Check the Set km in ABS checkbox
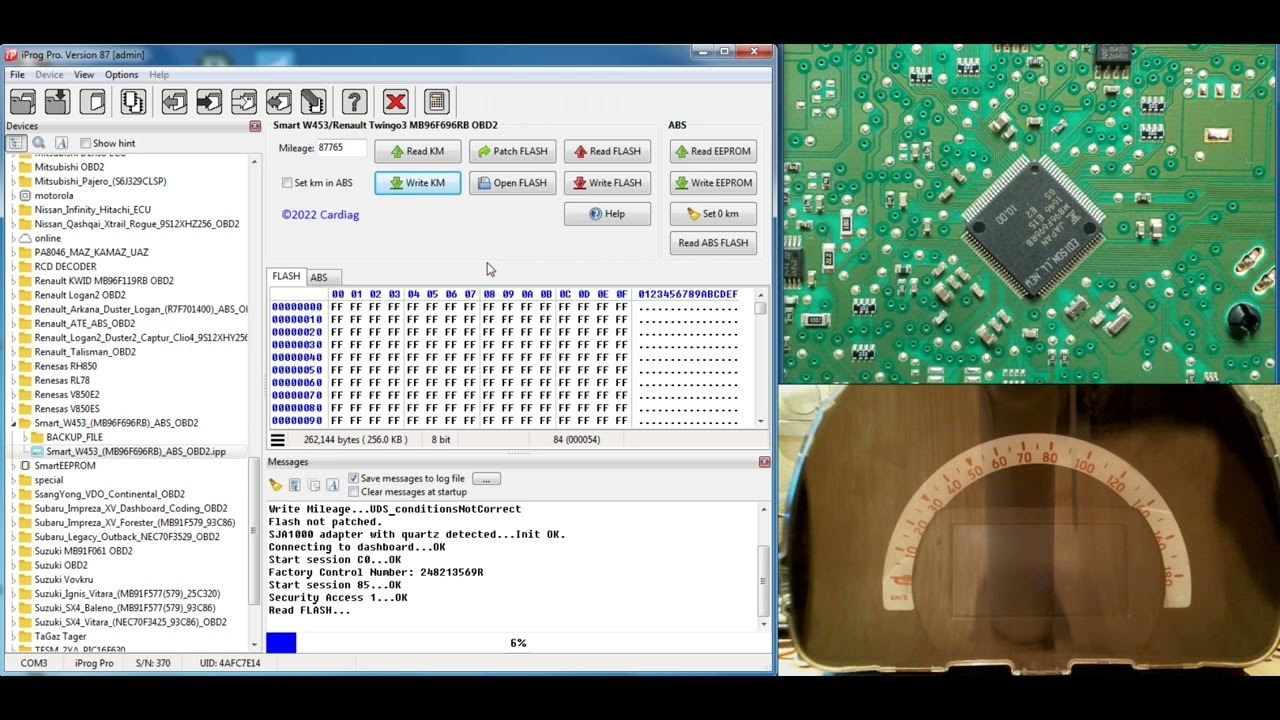Image resolution: width=1280 pixels, height=720 pixels. tap(288, 183)
